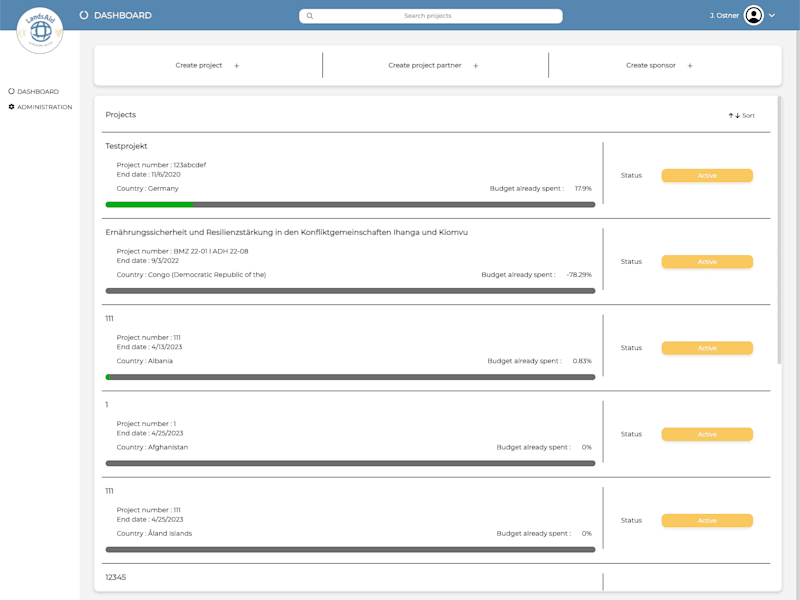Click the dashboard circle icon in header

(x=84, y=15)
